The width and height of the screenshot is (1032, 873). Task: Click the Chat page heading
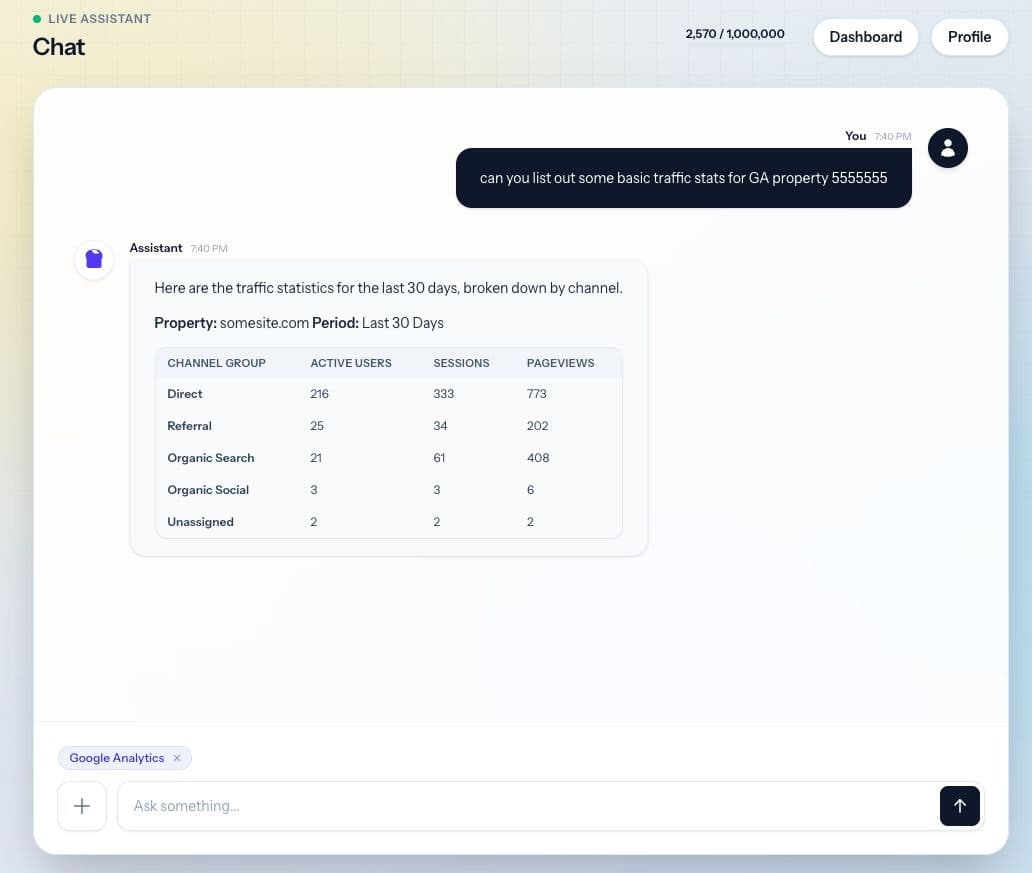pos(58,47)
